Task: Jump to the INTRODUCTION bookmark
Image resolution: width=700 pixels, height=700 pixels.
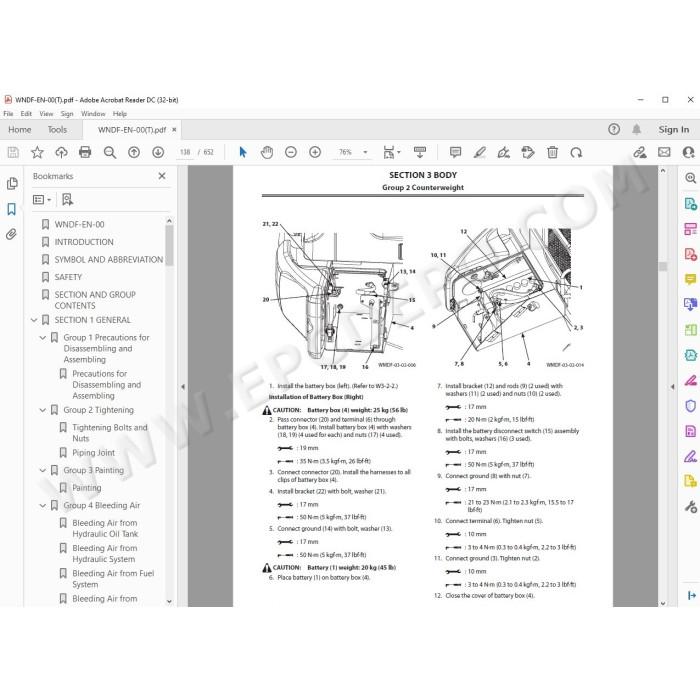Action: [84, 242]
